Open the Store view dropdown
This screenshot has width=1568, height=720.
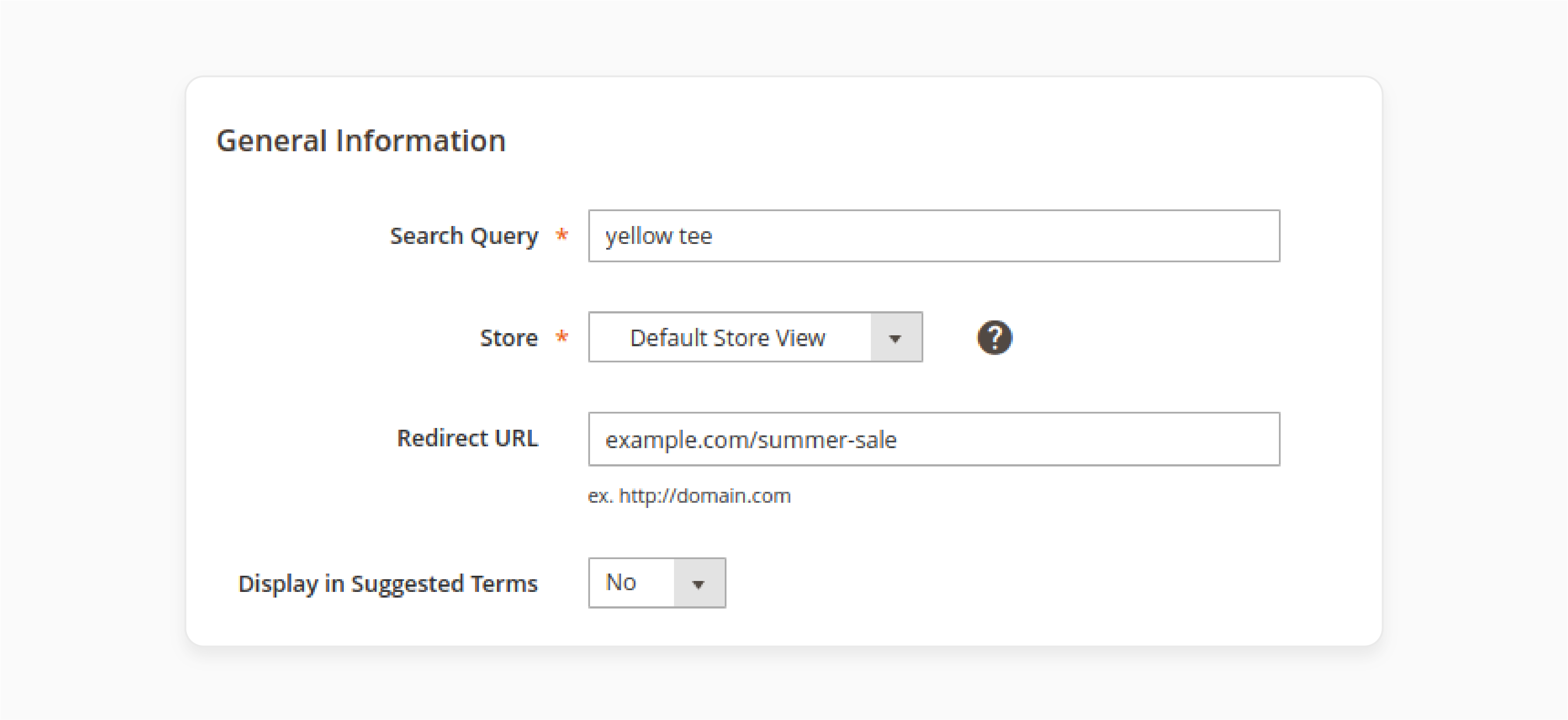pos(755,337)
